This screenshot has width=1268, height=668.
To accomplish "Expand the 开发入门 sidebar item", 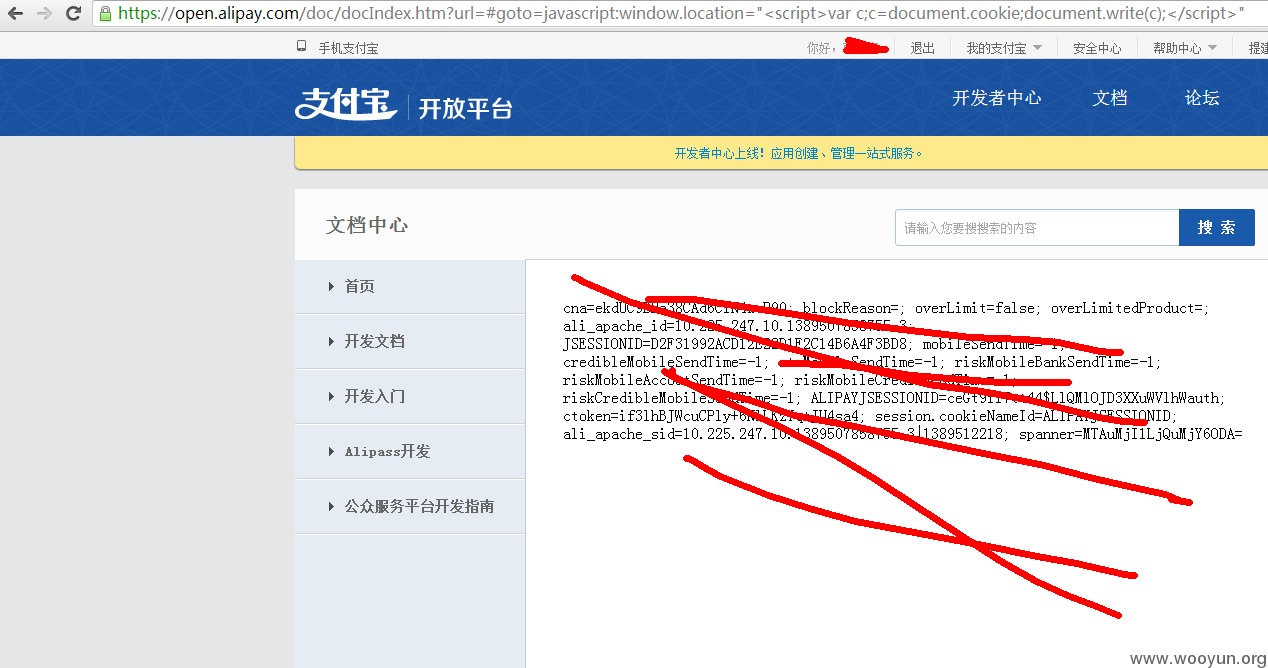I will pyautogui.click(x=410, y=396).
